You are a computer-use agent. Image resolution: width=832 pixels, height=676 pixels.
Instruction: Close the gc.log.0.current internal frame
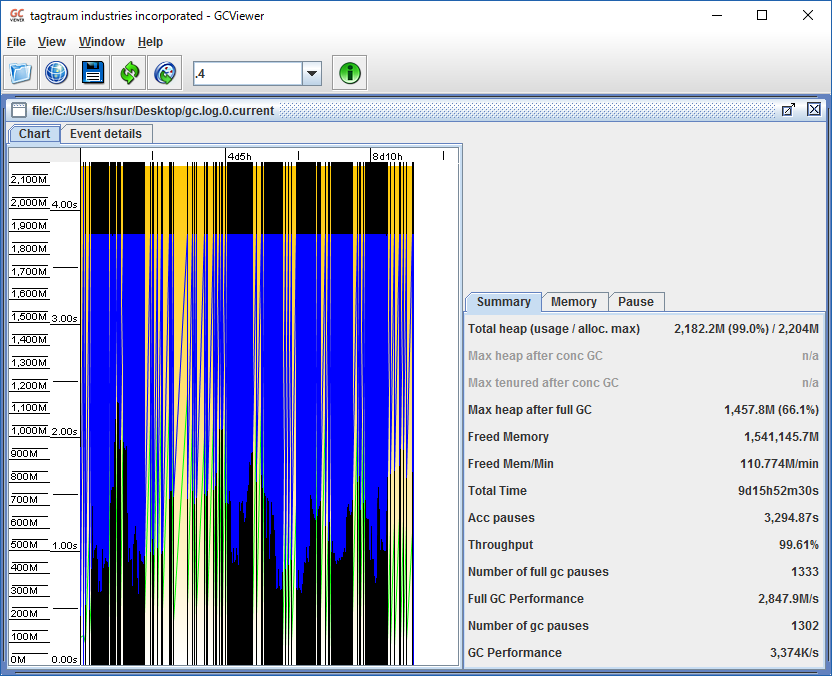point(813,110)
